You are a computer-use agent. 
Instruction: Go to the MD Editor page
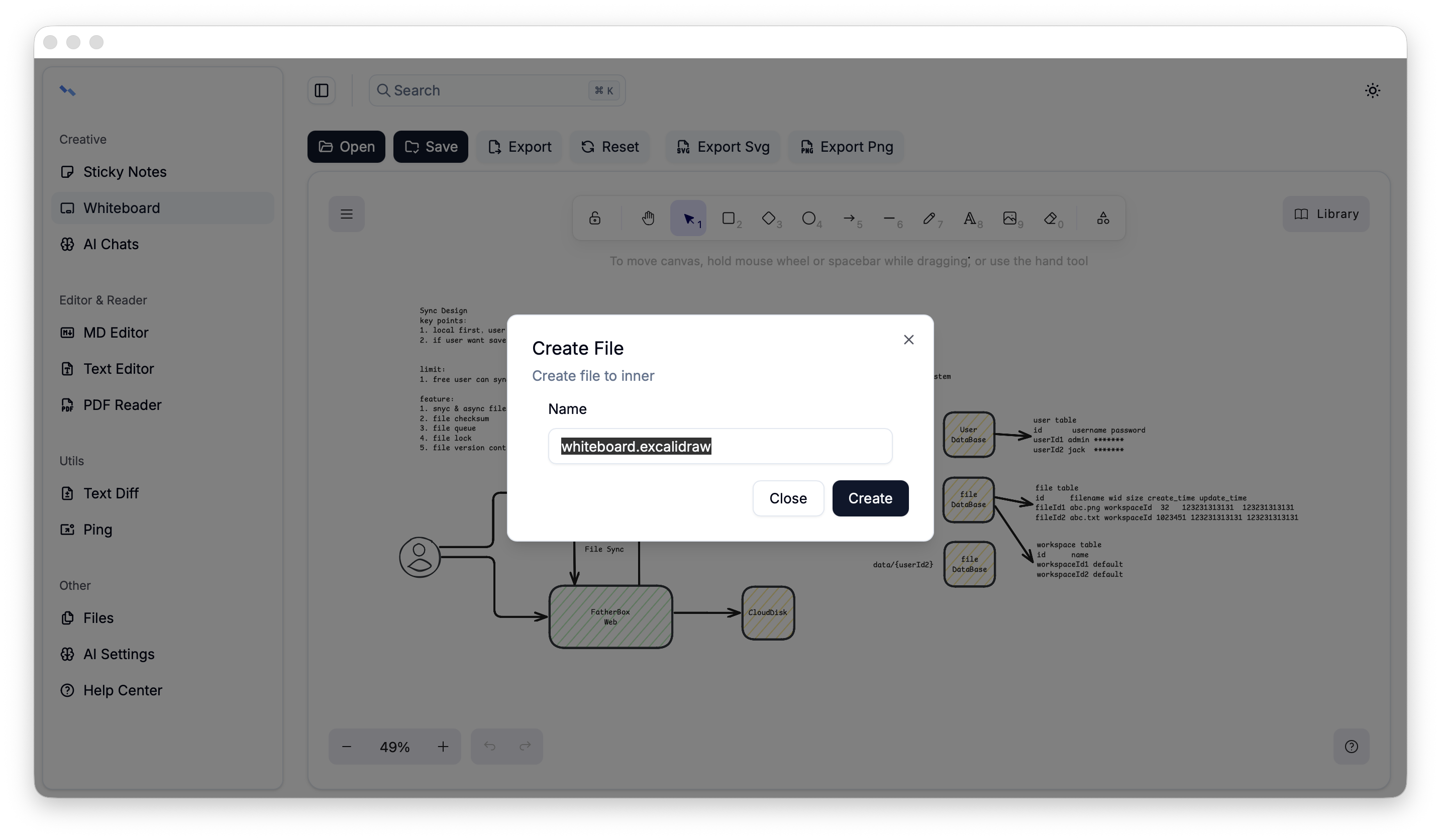pos(116,332)
